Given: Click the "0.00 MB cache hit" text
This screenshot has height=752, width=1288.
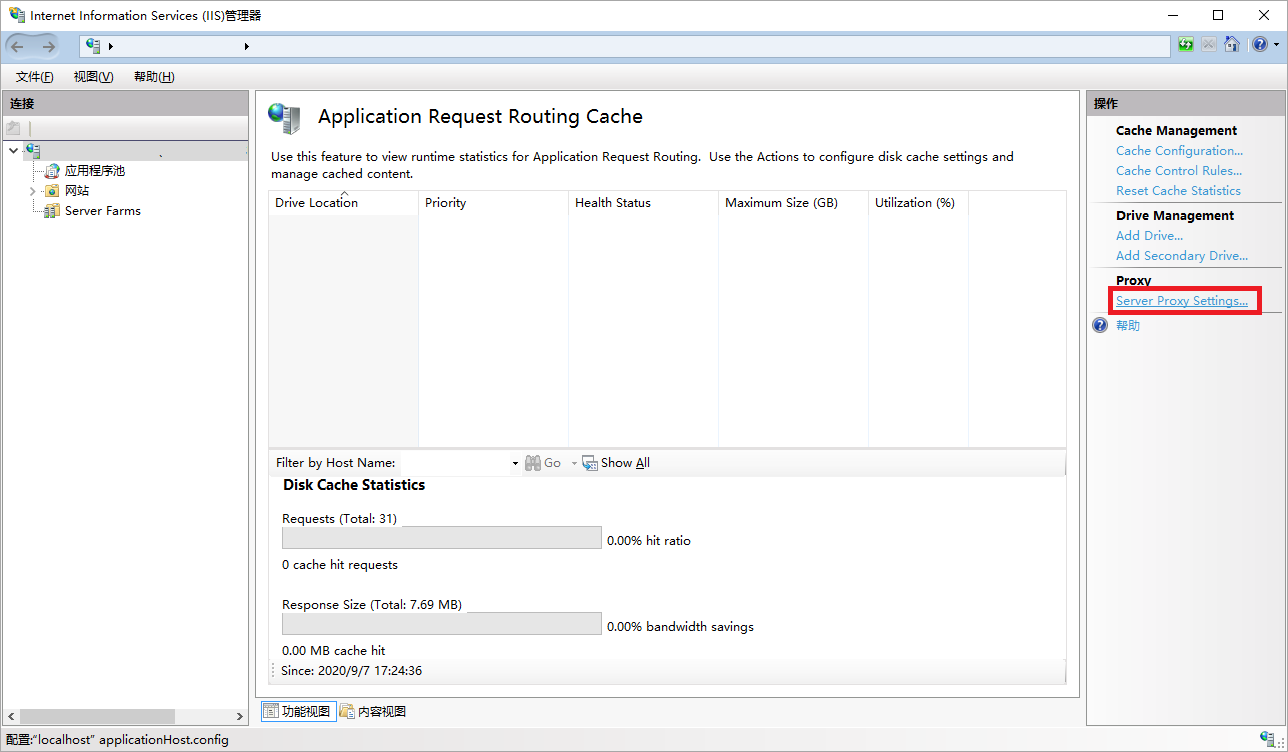Looking at the screenshot, I should coord(334,651).
